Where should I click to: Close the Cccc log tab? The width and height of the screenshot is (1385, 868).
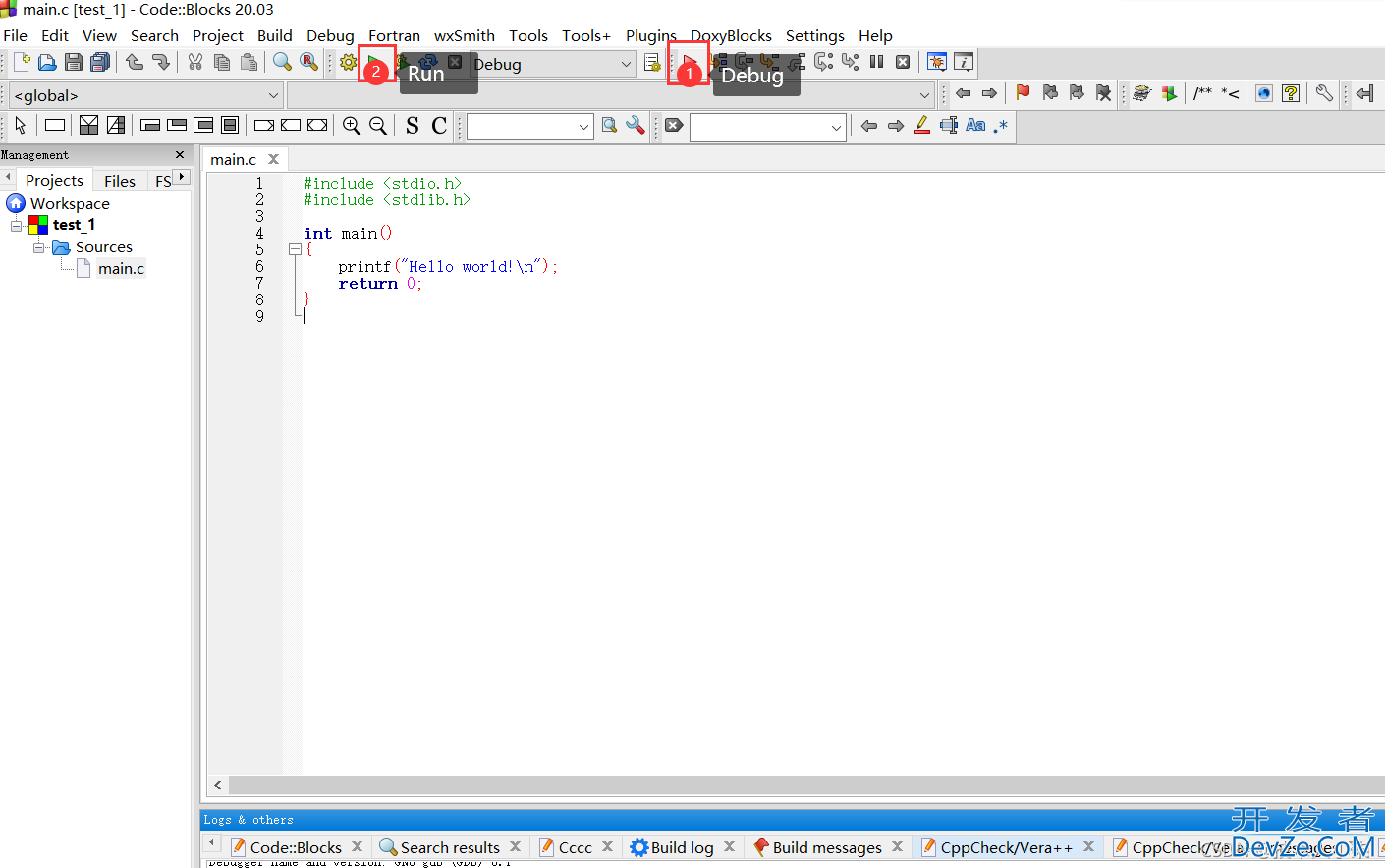click(608, 846)
